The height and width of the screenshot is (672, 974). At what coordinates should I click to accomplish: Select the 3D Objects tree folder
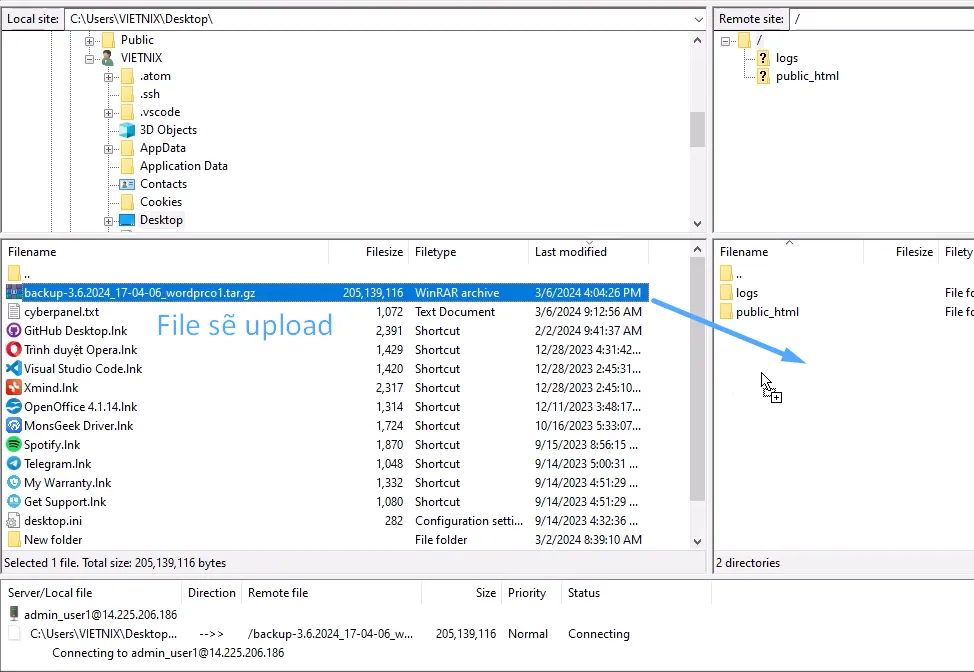[167, 130]
